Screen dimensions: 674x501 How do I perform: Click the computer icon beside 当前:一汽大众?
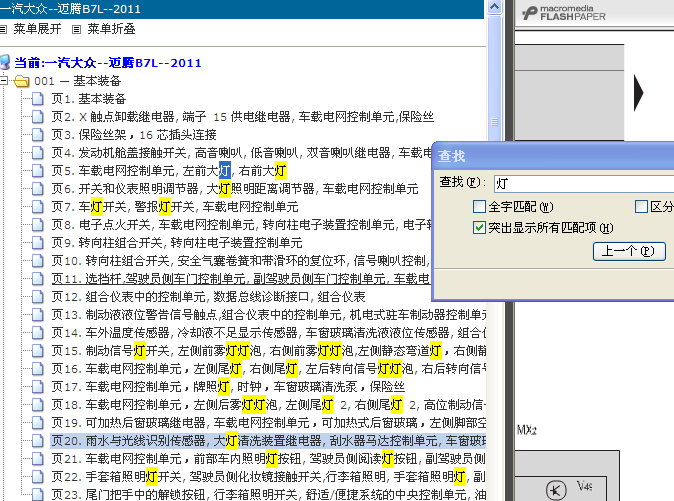tap(5, 62)
